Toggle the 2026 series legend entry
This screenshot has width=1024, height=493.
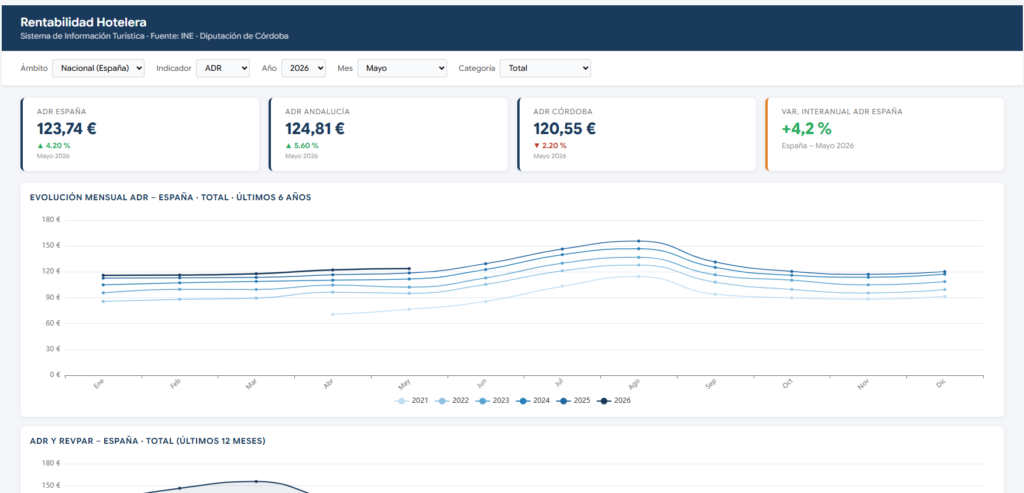614,401
